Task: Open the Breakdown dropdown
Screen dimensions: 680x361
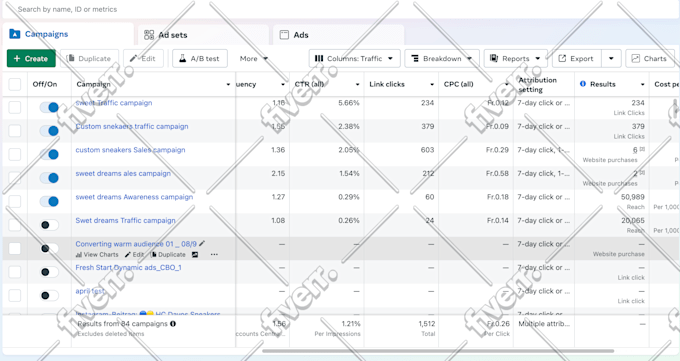Action: pos(442,59)
